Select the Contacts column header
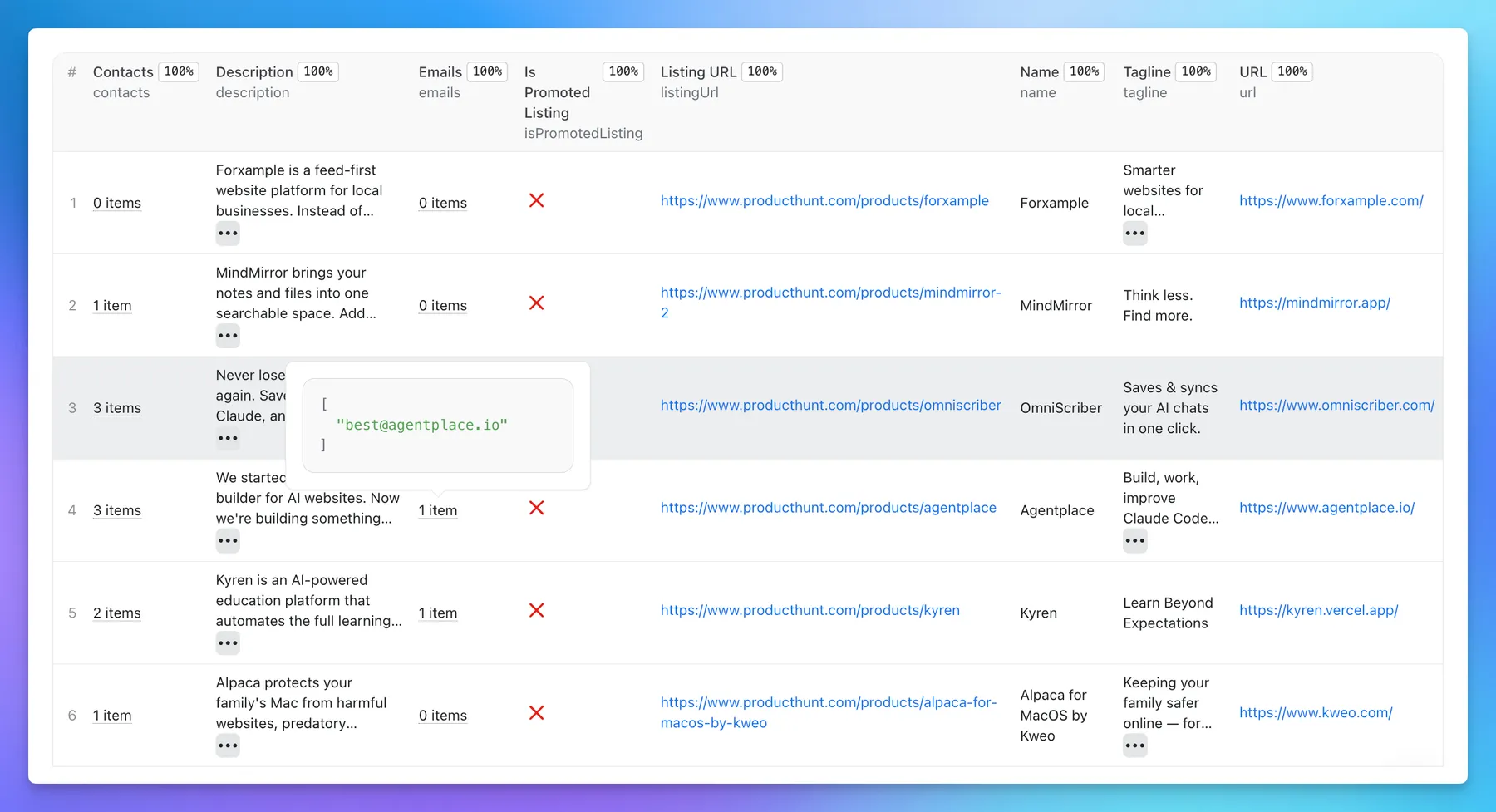 122,72
